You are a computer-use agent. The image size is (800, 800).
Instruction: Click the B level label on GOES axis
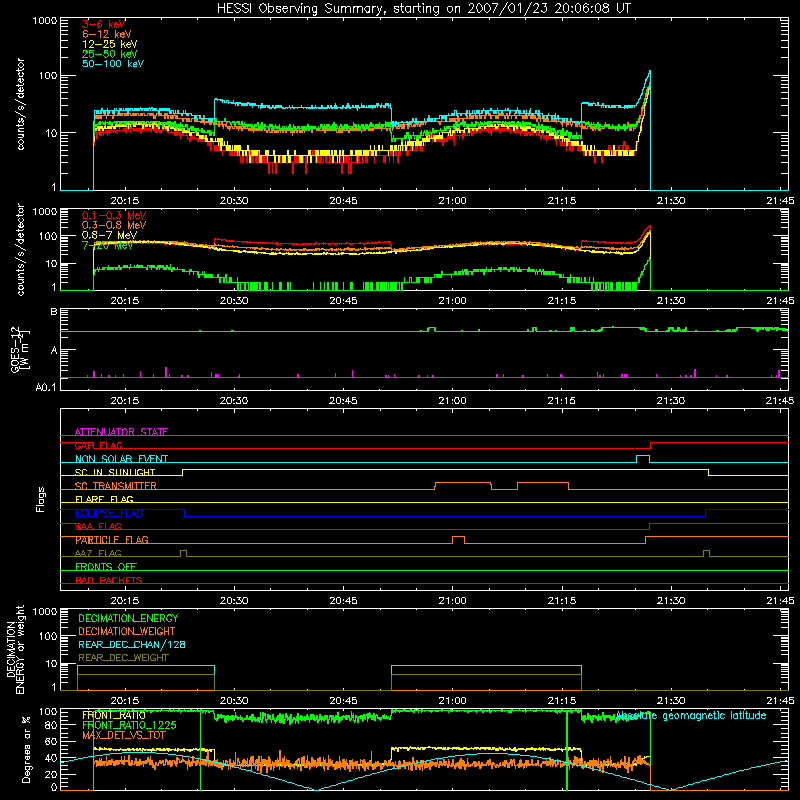54,312
